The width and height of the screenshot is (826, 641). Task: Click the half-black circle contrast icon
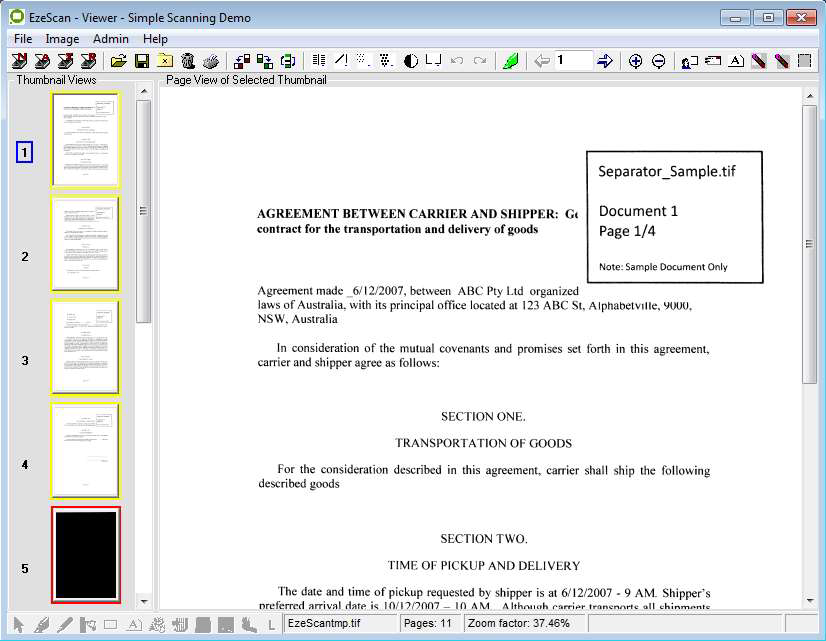pyautogui.click(x=410, y=61)
